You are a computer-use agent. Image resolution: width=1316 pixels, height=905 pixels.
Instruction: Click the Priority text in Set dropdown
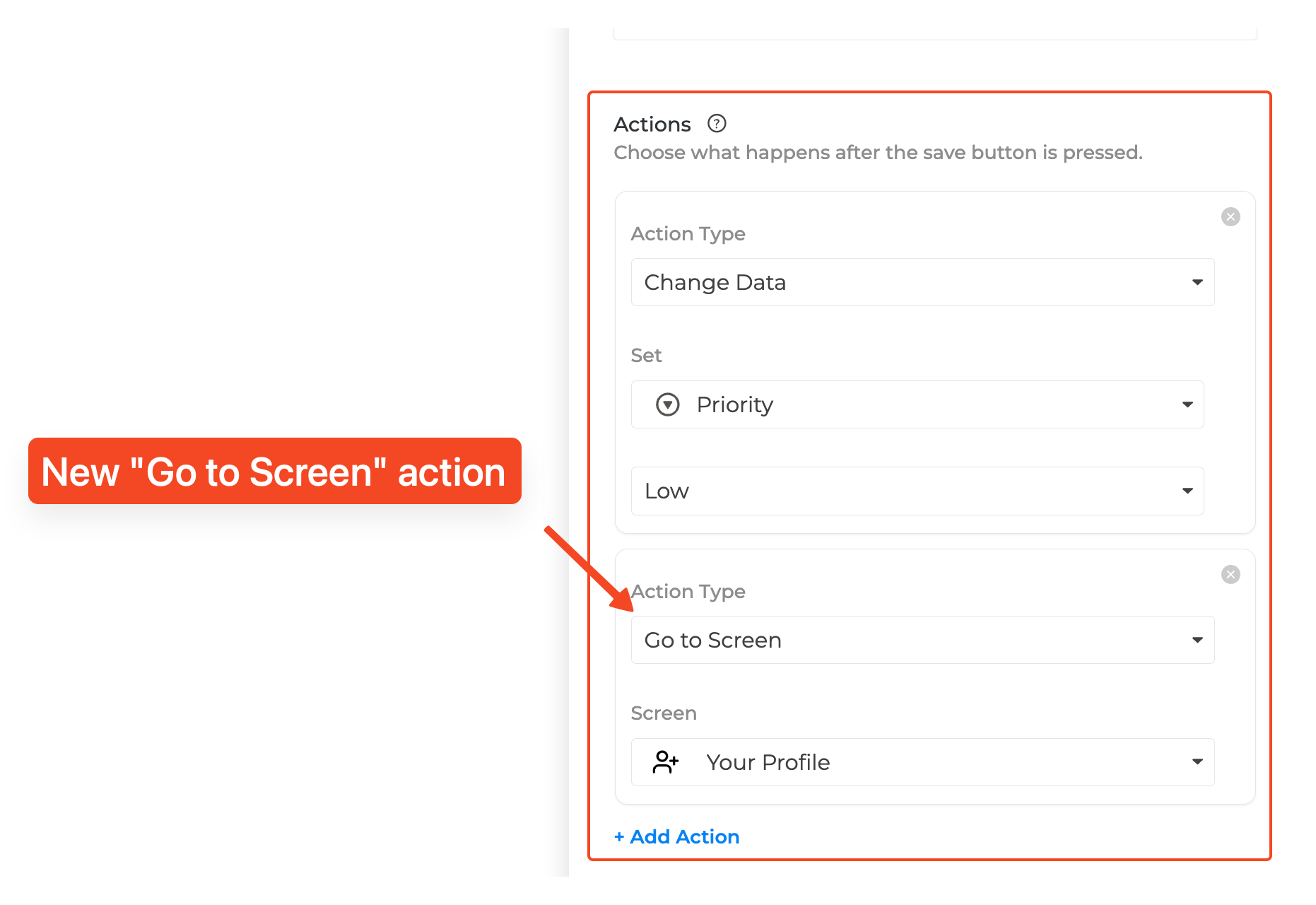pos(734,404)
